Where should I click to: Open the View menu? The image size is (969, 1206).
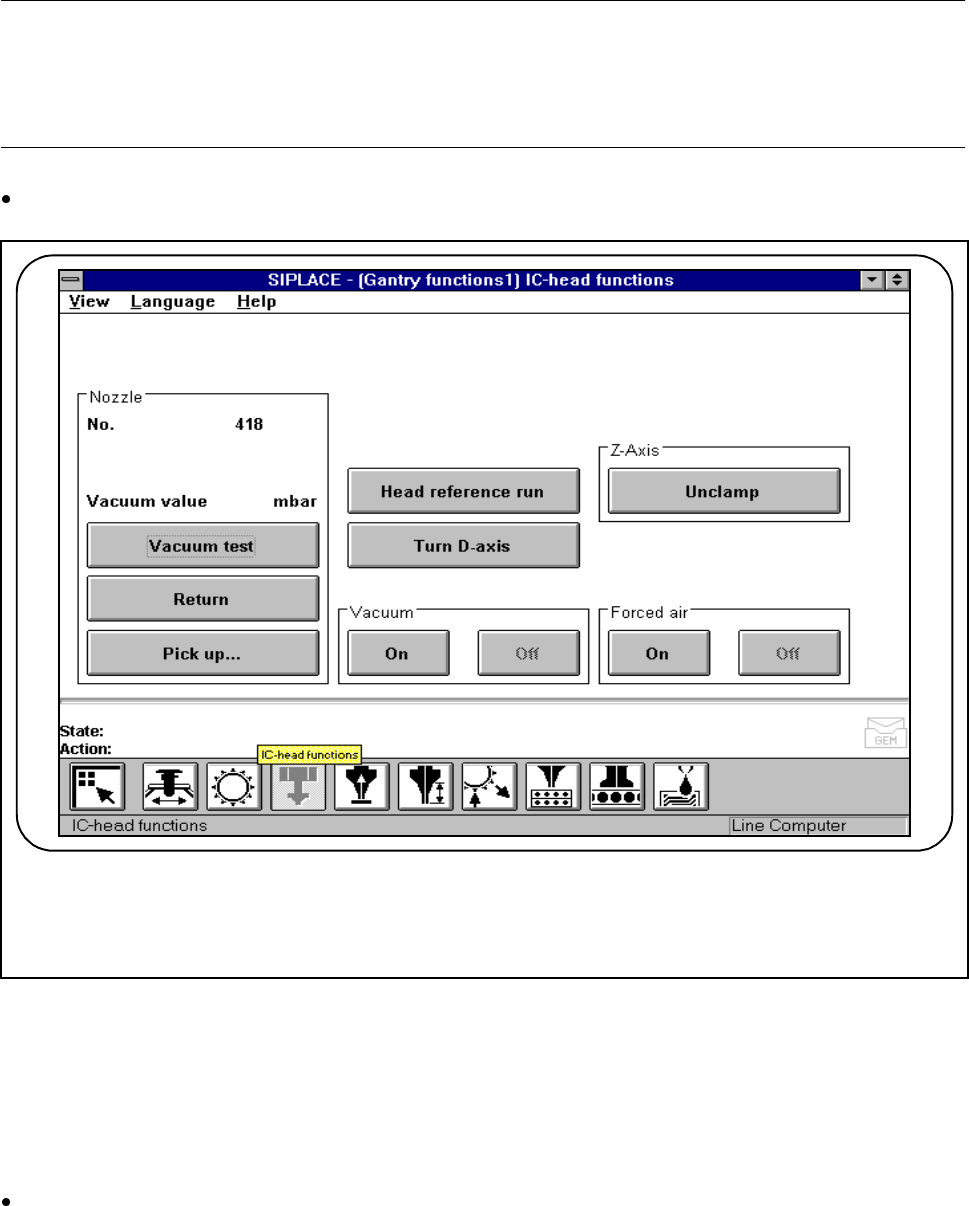click(90, 301)
